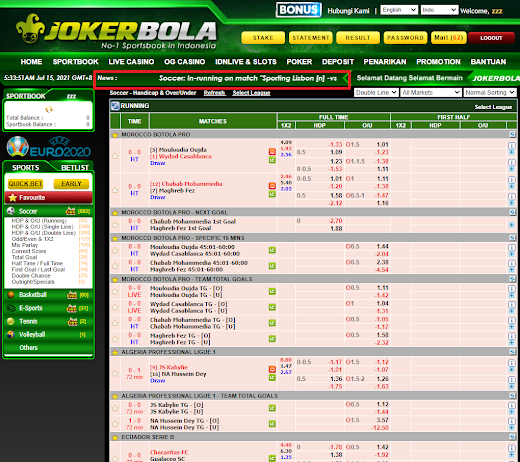The height and width of the screenshot is (462, 520).
Task: Open the All Markets dropdown
Action: [x=431, y=92]
